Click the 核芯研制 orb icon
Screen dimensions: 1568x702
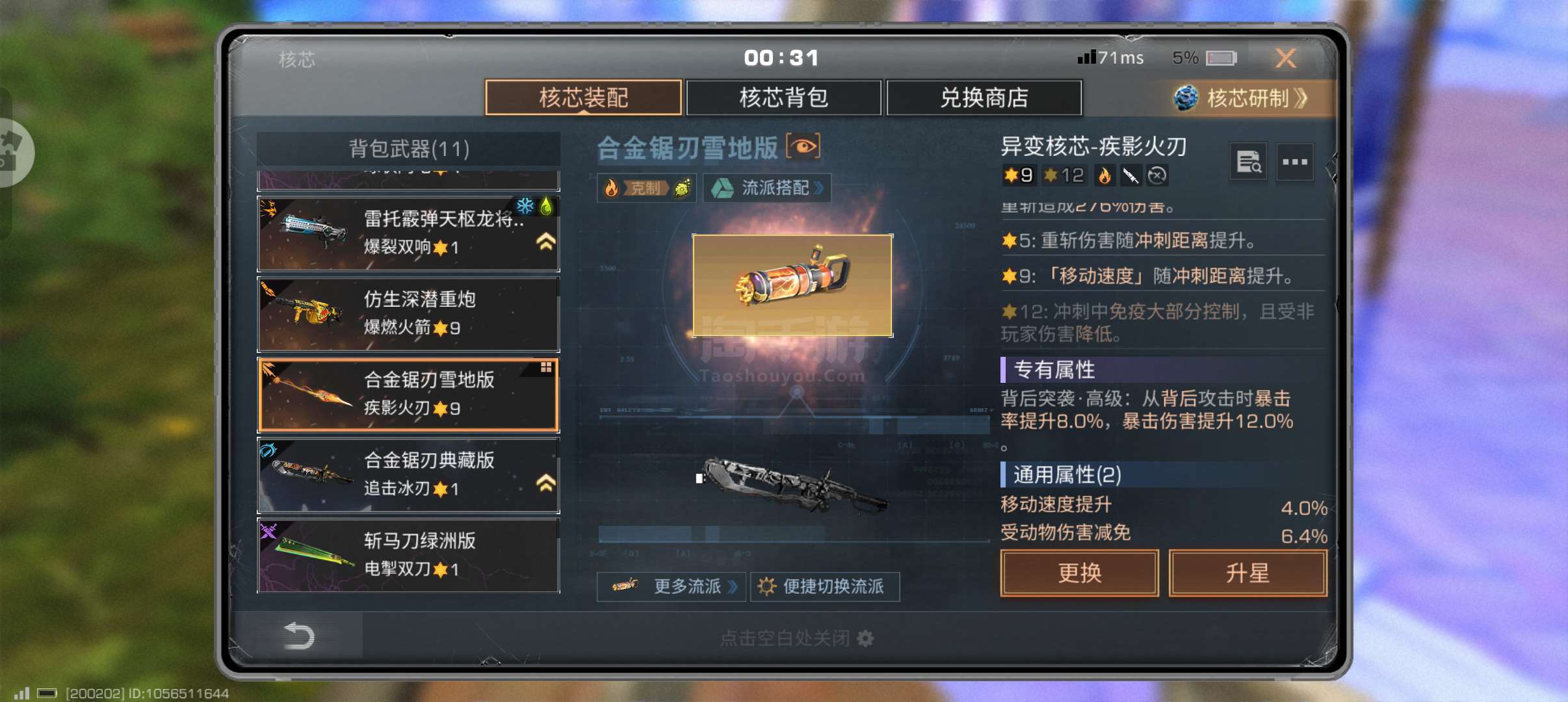(1186, 98)
